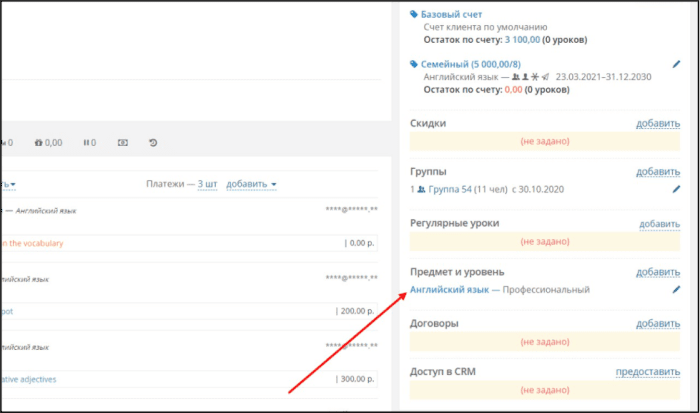Viewport: 700px width, 413px height.
Task: Click the tag icon before Семейный
Action: click(414, 64)
